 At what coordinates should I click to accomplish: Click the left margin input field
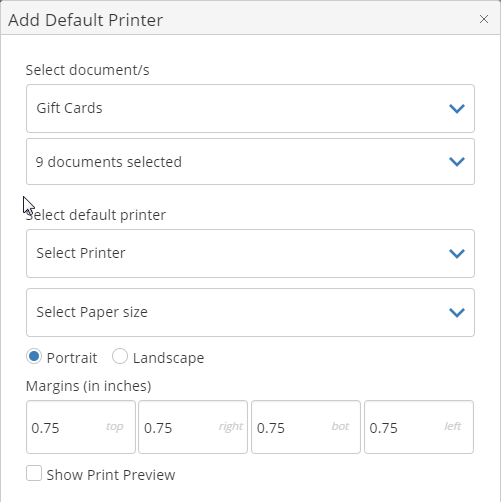[x=419, y=427]
